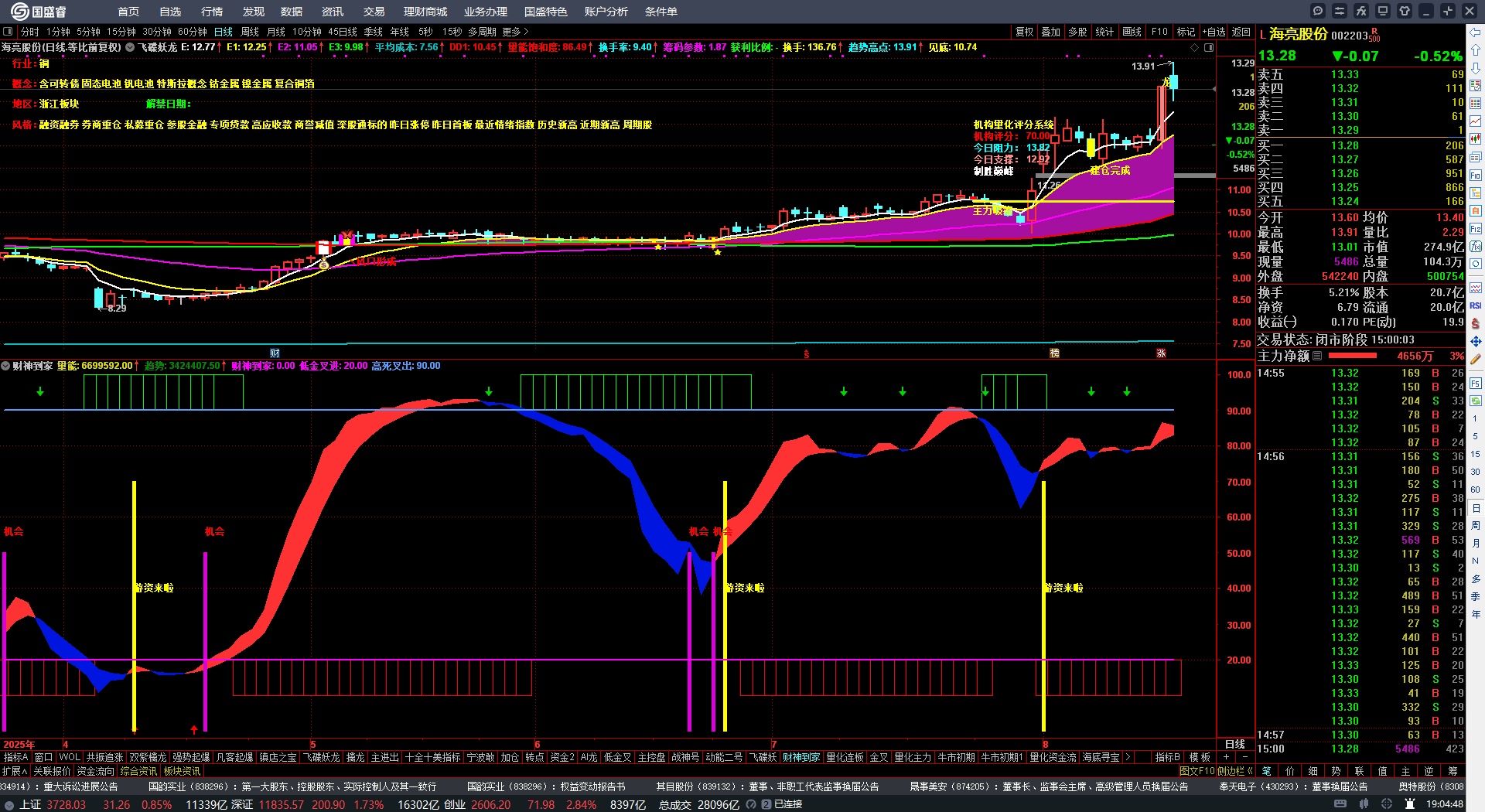Open the 国盛特色 menu
The height and width of the screenshot is (812, 1485).
(546, 12)
